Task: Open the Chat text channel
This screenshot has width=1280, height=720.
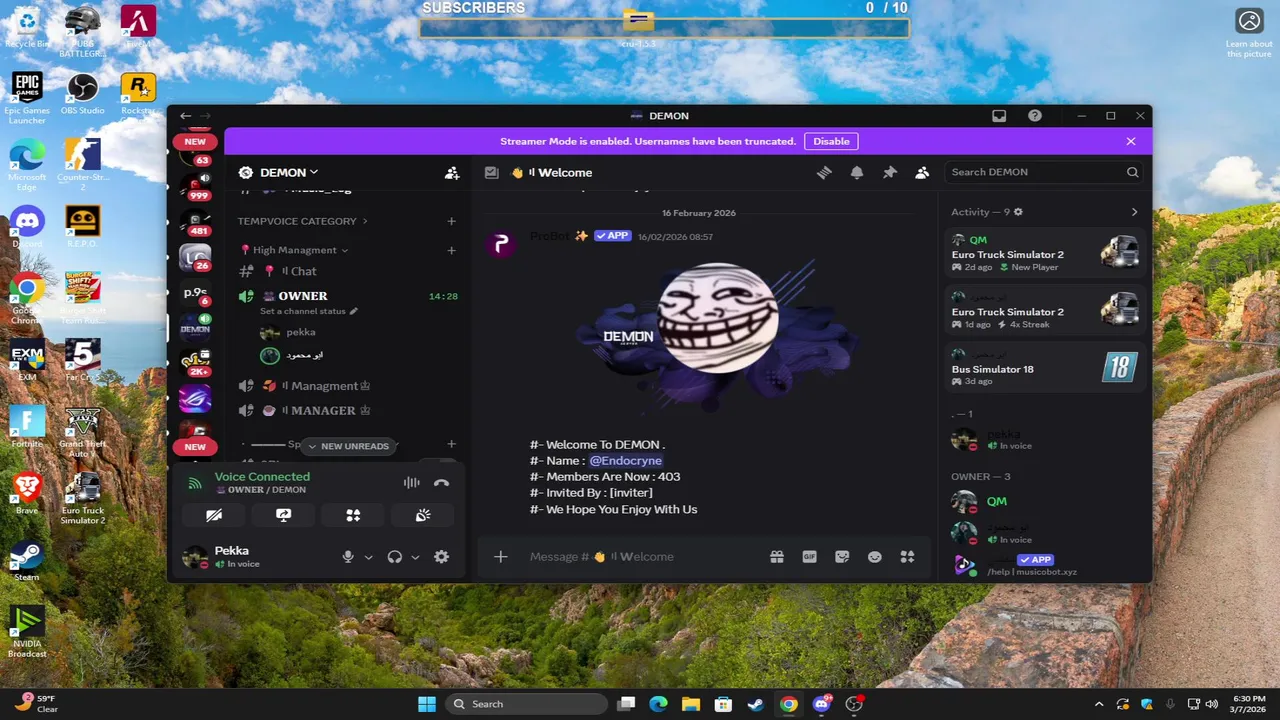Action: point(348,271)
